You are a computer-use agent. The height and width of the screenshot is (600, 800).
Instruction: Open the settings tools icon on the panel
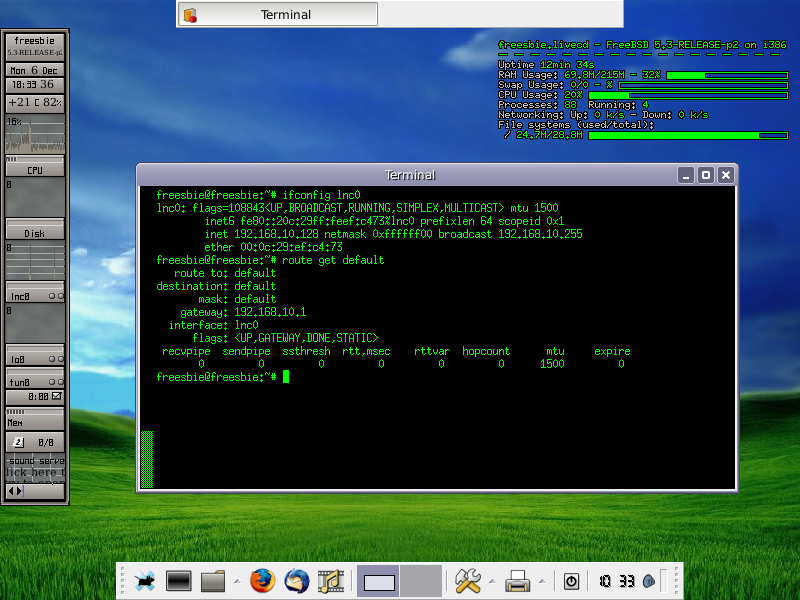tap(468, 581)
